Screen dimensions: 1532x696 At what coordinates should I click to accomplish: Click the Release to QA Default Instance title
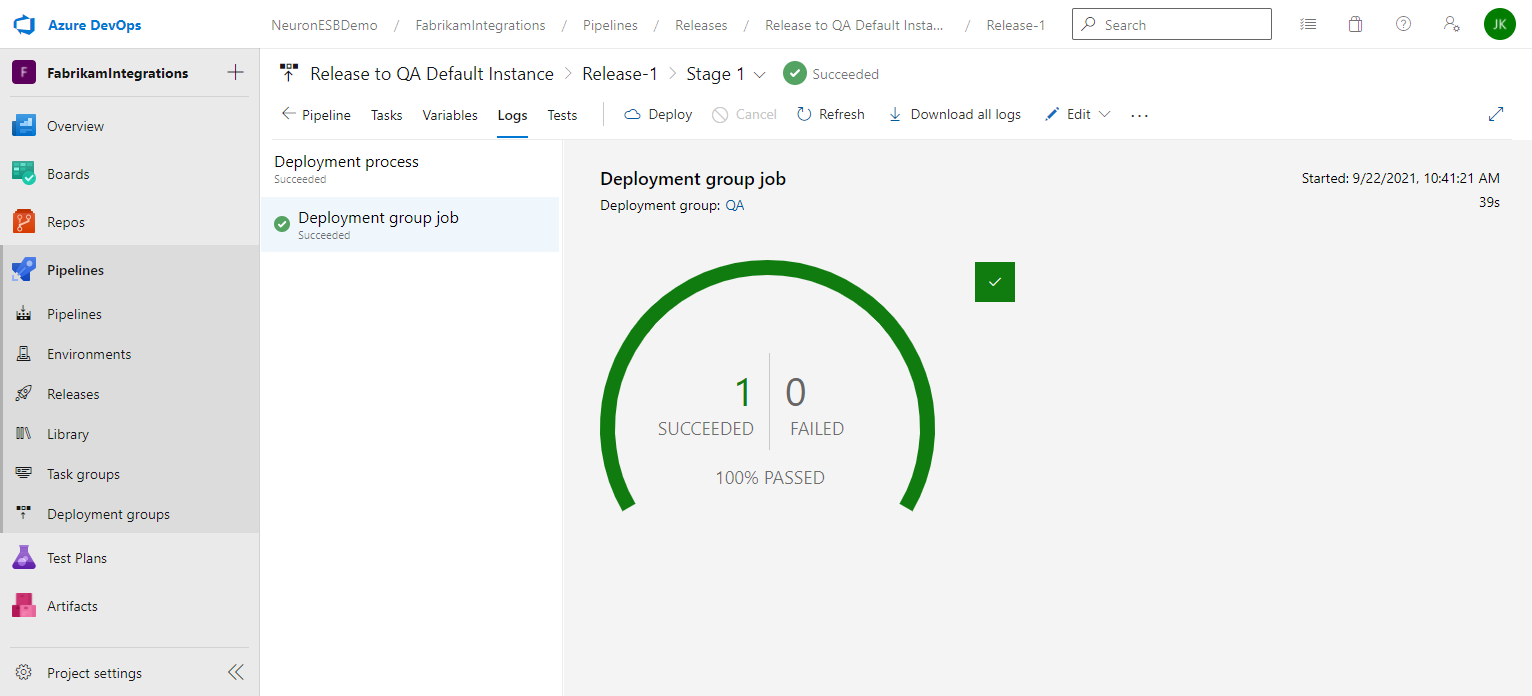click(432, 74)
